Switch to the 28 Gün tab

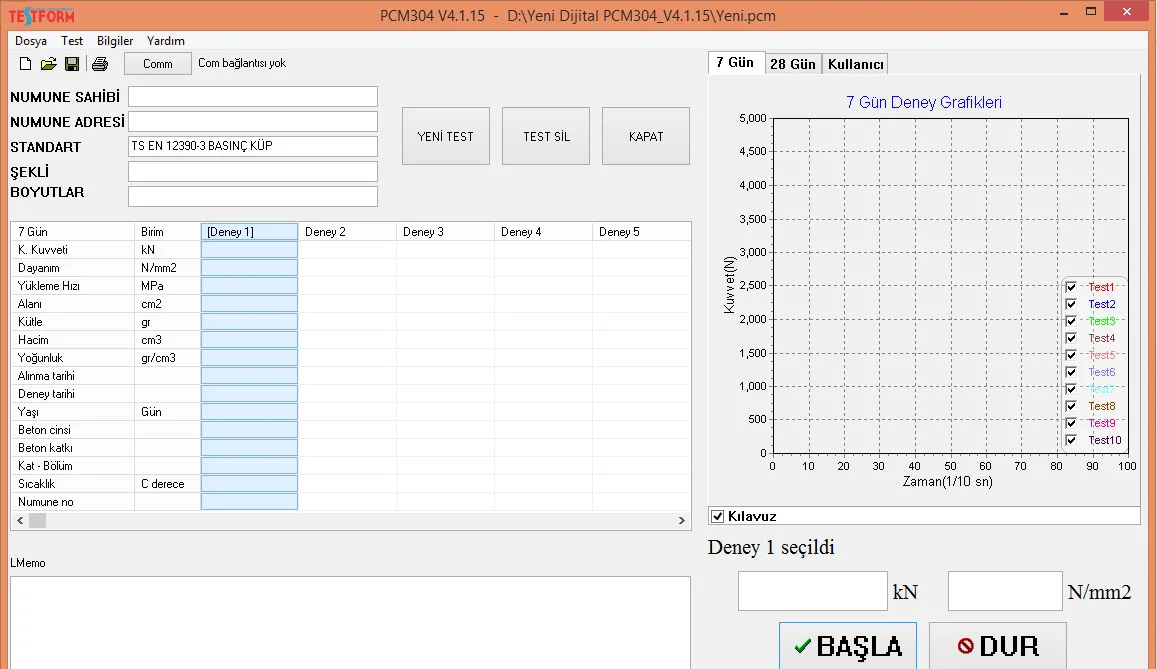792,64
